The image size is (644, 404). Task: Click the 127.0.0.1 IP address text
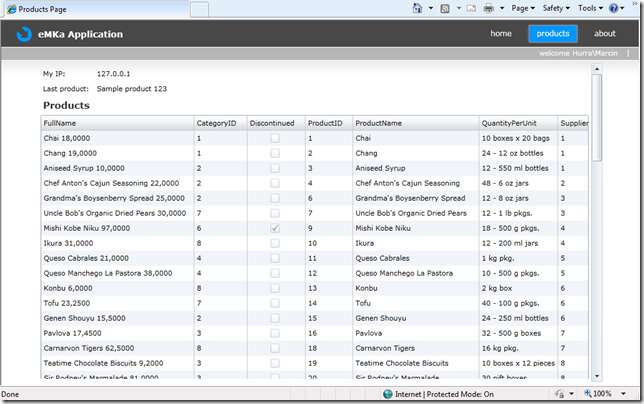[x=114, y=74]
